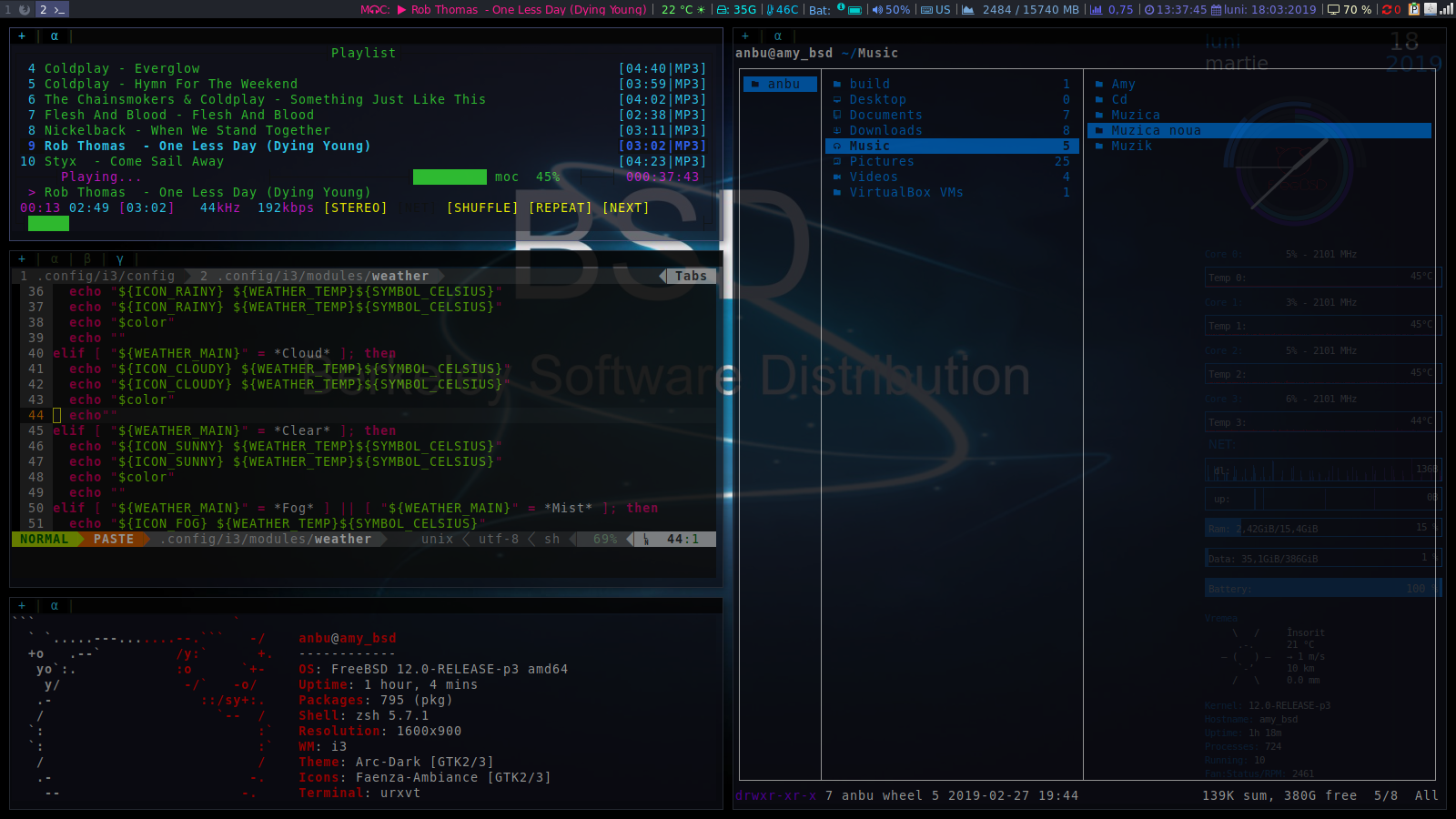The width and height of the screenshot is (1456, 819).
Task: Click the Desktop folder icon in ranger
Action: [837, 99]
